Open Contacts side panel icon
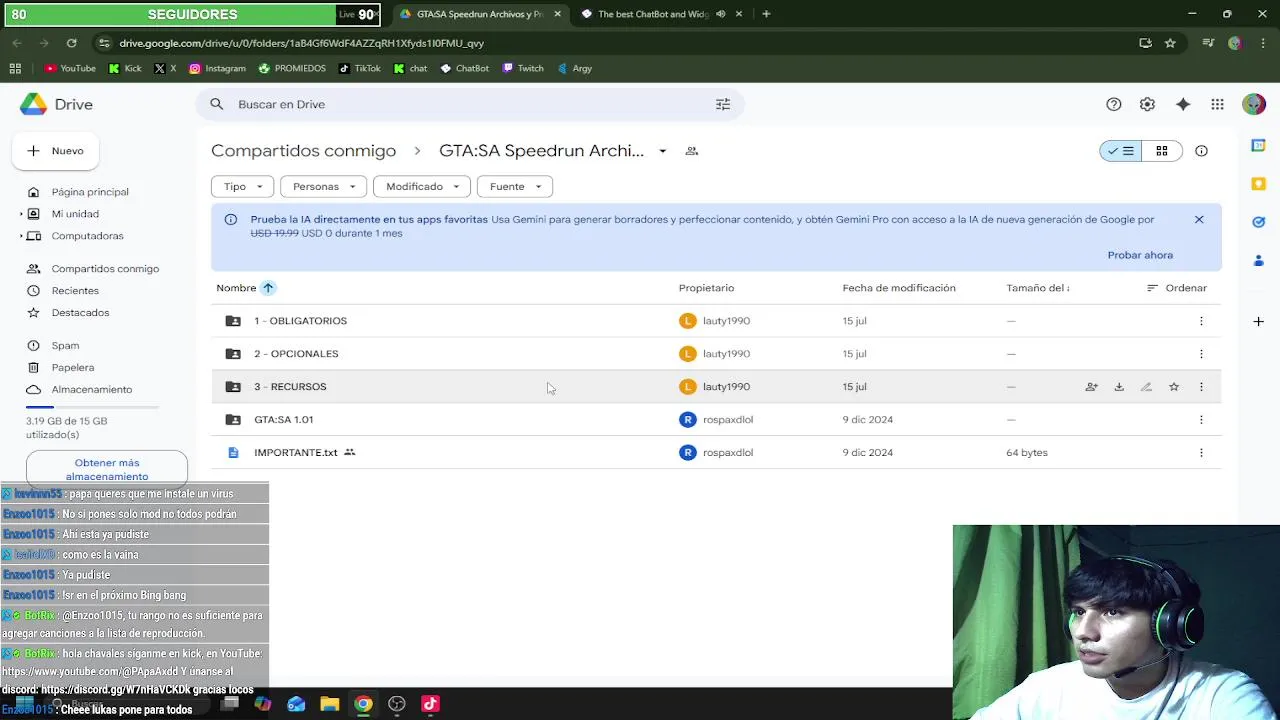Viewport: 1280px width, 720px height. (x=1258, y=260)
